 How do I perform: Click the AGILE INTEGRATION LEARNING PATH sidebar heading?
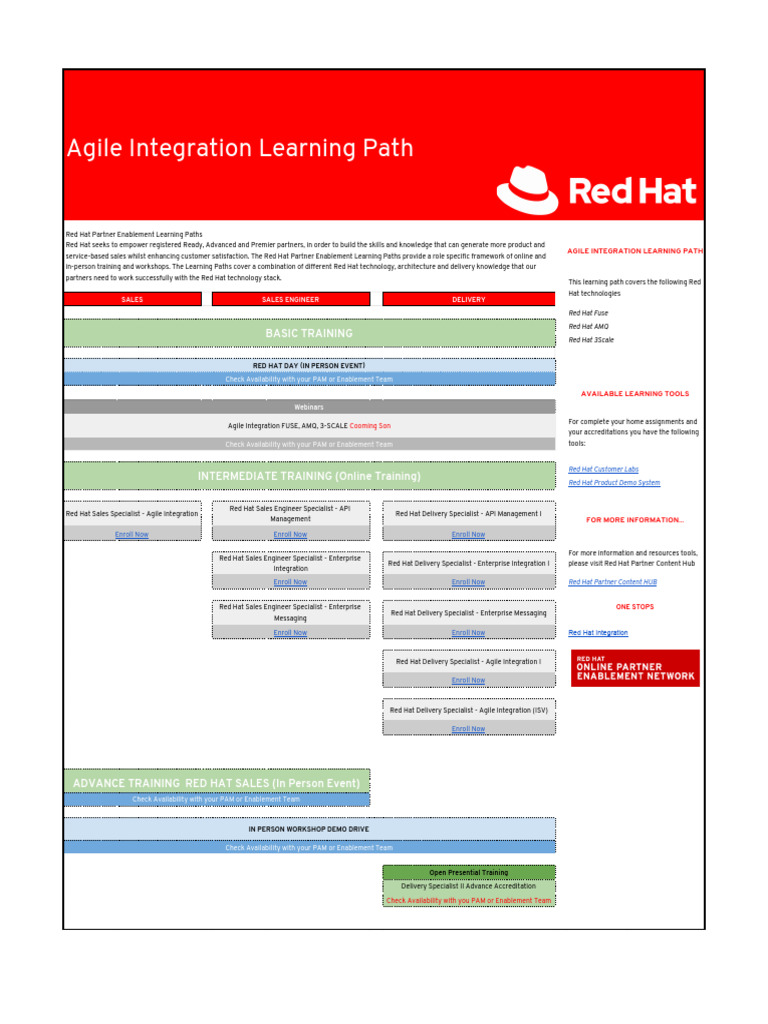tap(635, 251)
